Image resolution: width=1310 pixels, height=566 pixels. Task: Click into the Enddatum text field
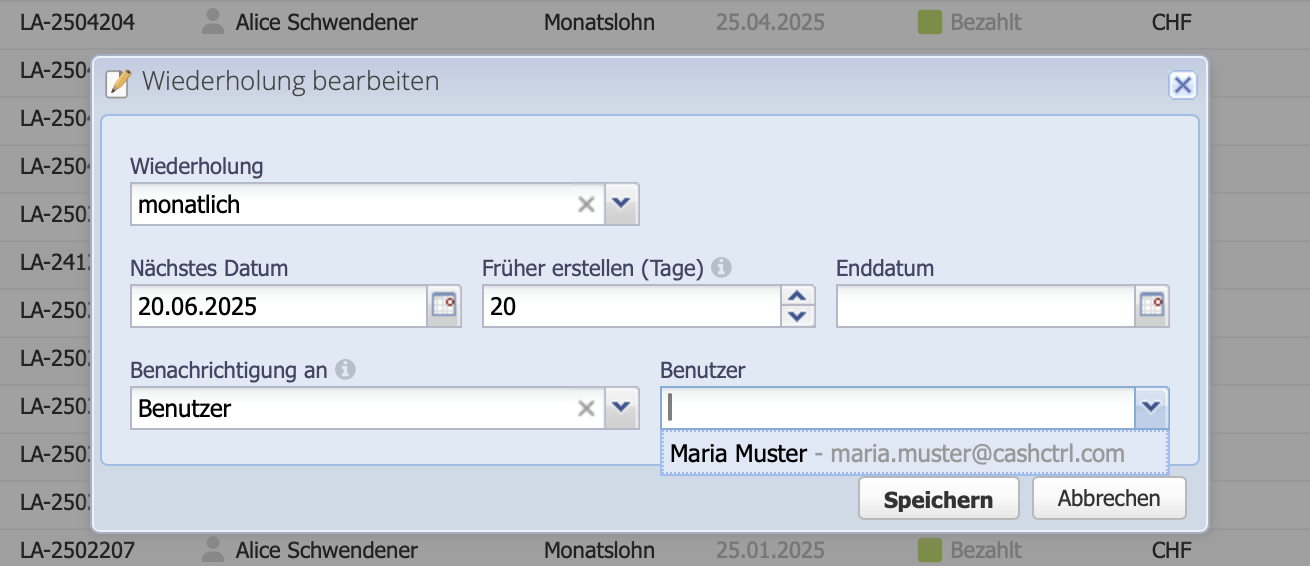[985, 306]
